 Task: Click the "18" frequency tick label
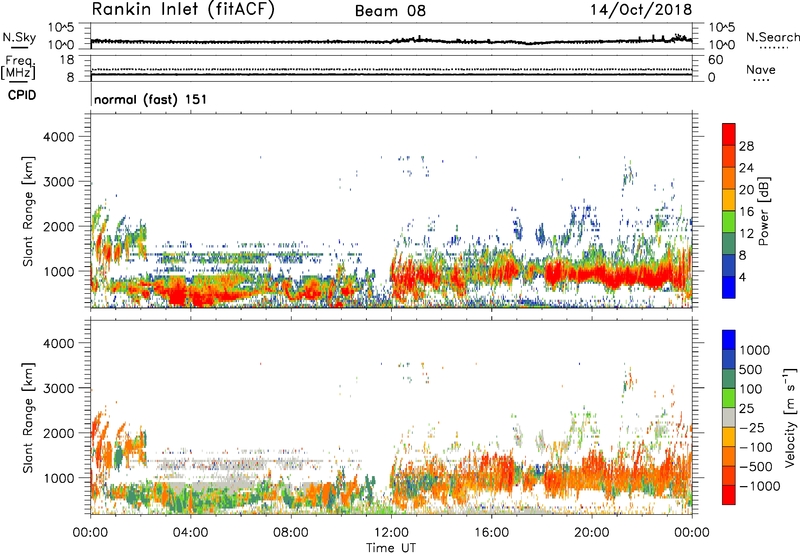pos(66,60)
